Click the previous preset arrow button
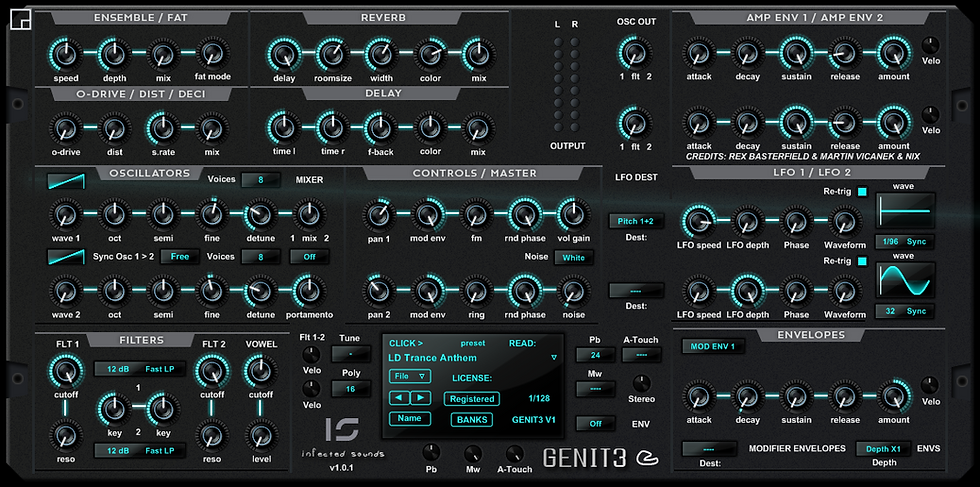The width and height of the screenshot is (980, 487). click(x=399, y=398)
